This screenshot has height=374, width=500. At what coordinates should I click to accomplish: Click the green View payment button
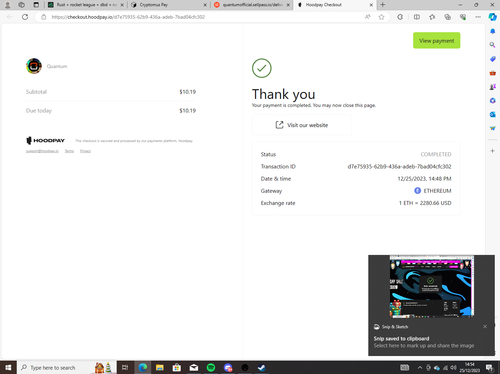click(x=437, y=40)
